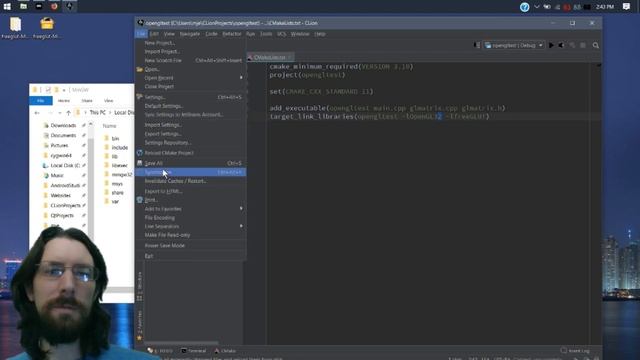
Task: Choose Default Settings... from File menu
Action: point(191,106)
